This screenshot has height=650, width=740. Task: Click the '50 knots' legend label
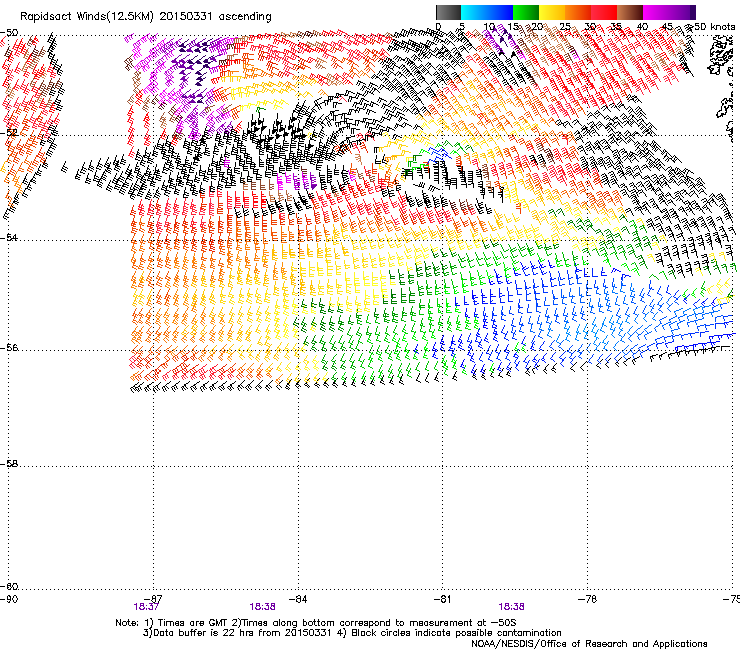[714, 27]
